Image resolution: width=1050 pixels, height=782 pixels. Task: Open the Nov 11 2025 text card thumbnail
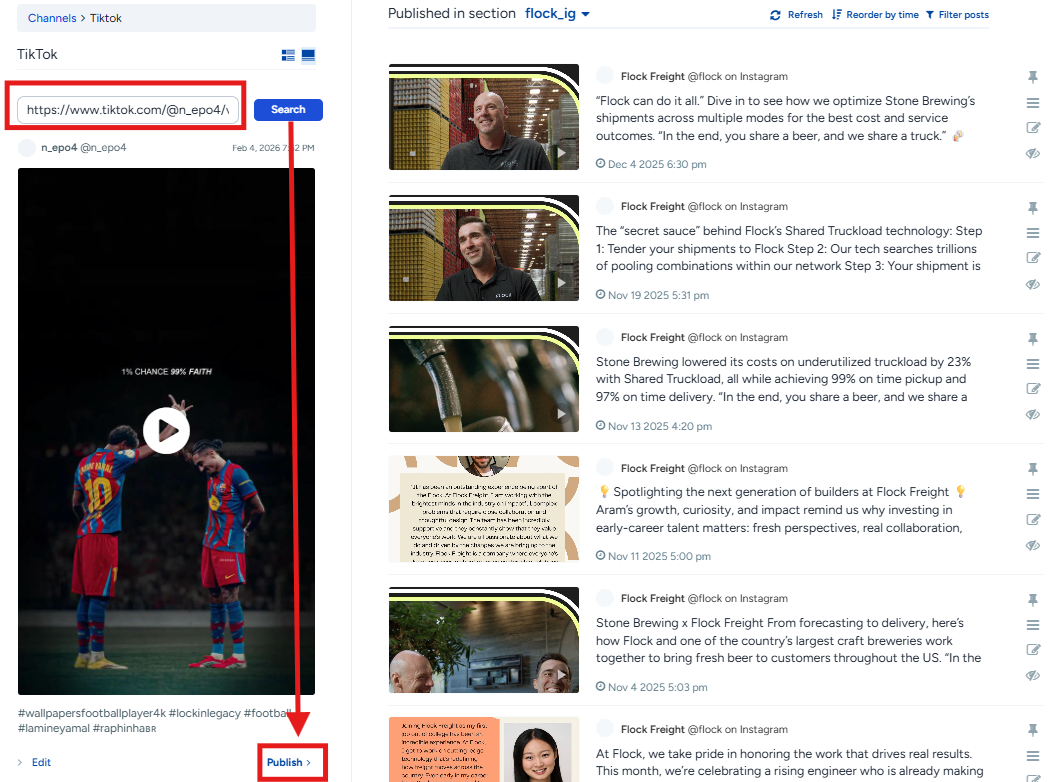(x=483, y=509)
